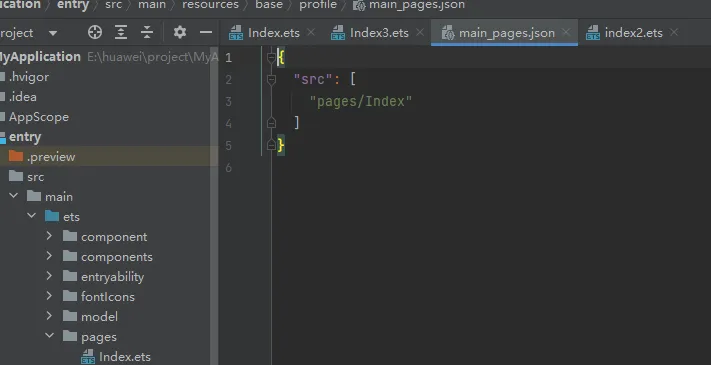Click the locate-in-tree target icon
This screenshot has width=711, height=365.
point(95,32)
